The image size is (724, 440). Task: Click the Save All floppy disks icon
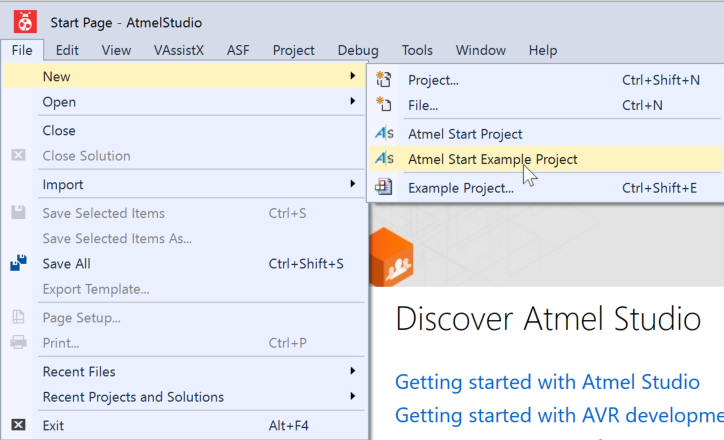coord(18,263)
